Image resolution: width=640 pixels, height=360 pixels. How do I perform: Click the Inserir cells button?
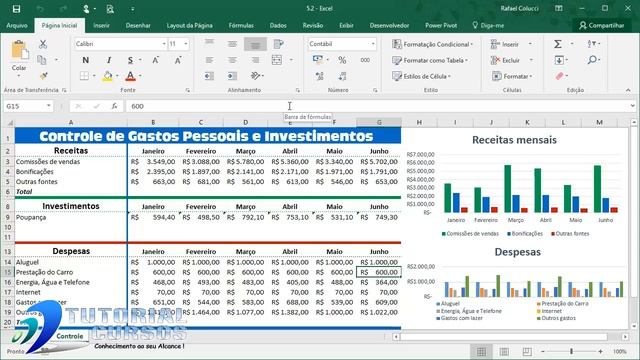[x=505, y=44]
